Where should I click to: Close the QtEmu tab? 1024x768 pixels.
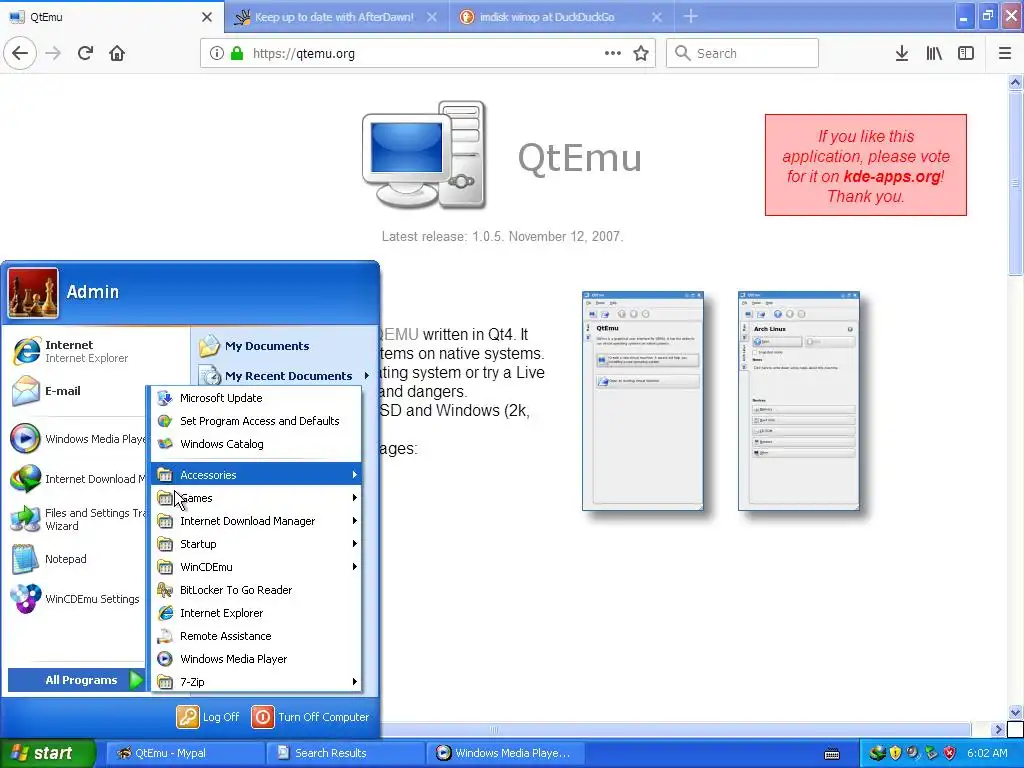[x=207, y=17]
